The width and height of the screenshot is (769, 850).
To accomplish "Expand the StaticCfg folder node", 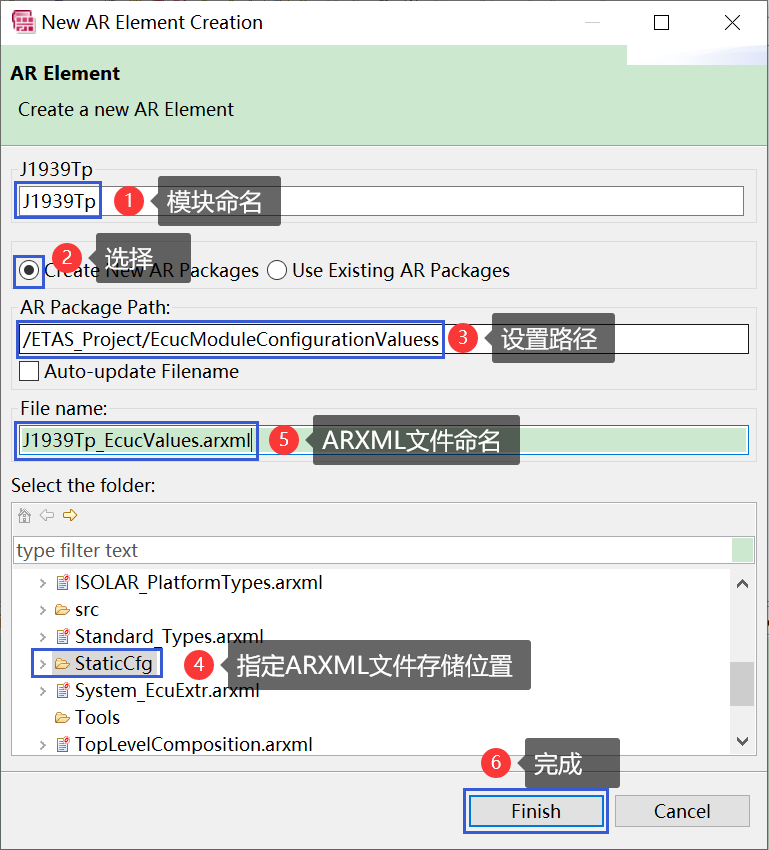I will (x=43, y=664).
